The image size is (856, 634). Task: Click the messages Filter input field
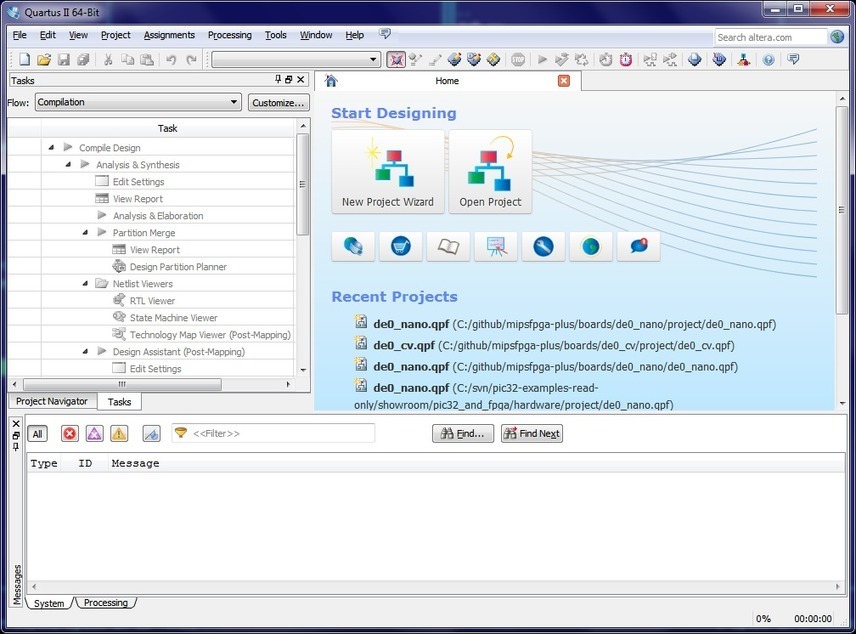(273, 434)
